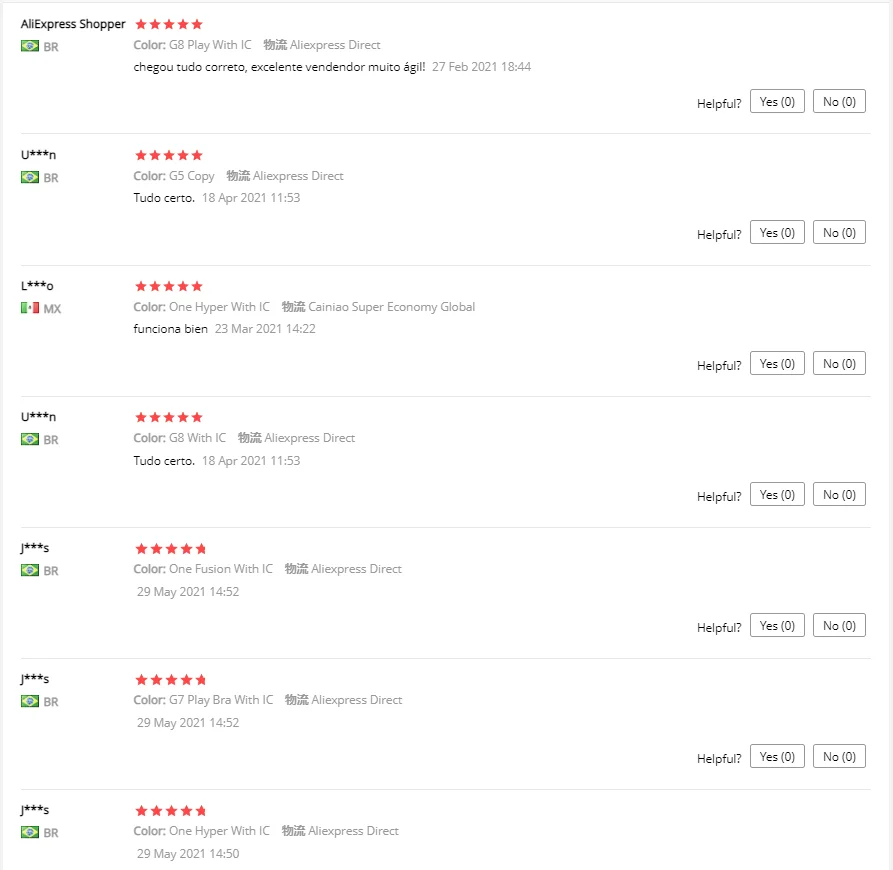Screen dimensions: 893x870
Task: Click reviewer name L***o
Action: (37, 286)
